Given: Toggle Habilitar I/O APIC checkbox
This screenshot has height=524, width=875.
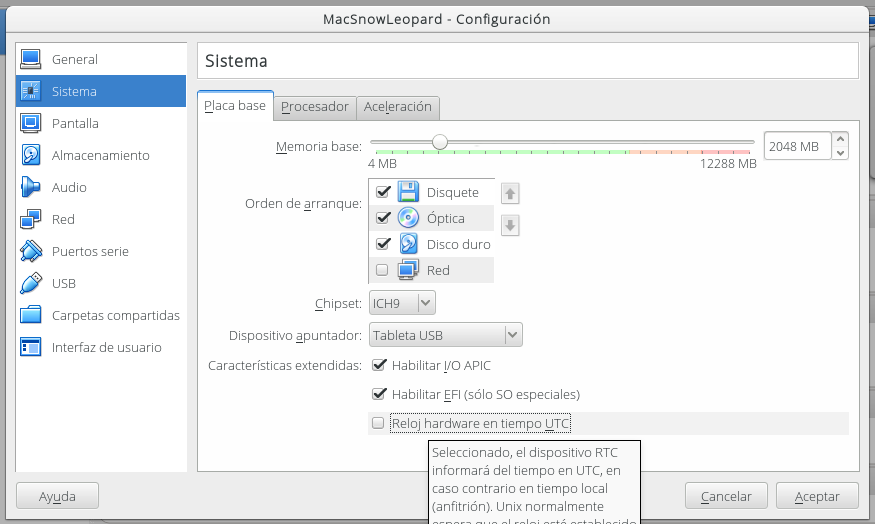Looking at the screenshot, I should (x=379, y=365).
